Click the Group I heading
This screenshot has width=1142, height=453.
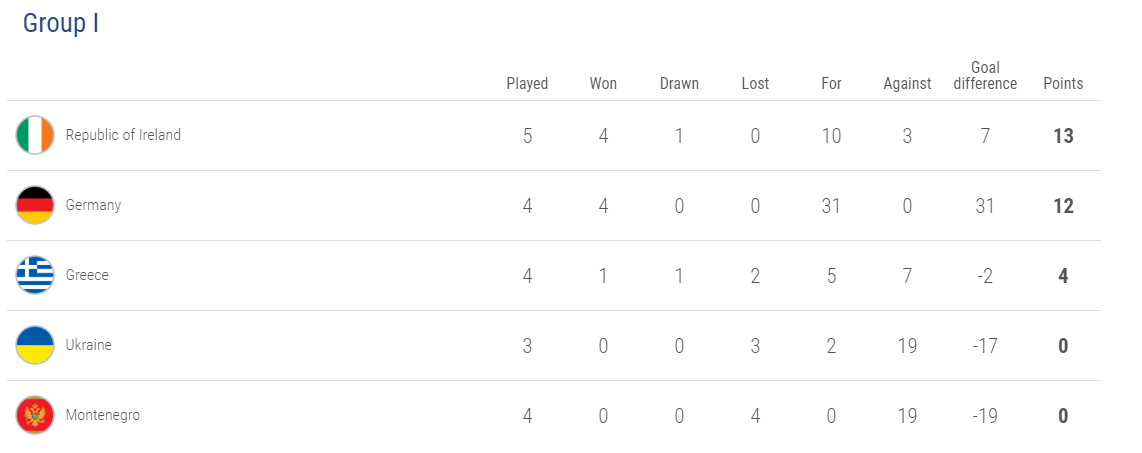tap(60, 23)
